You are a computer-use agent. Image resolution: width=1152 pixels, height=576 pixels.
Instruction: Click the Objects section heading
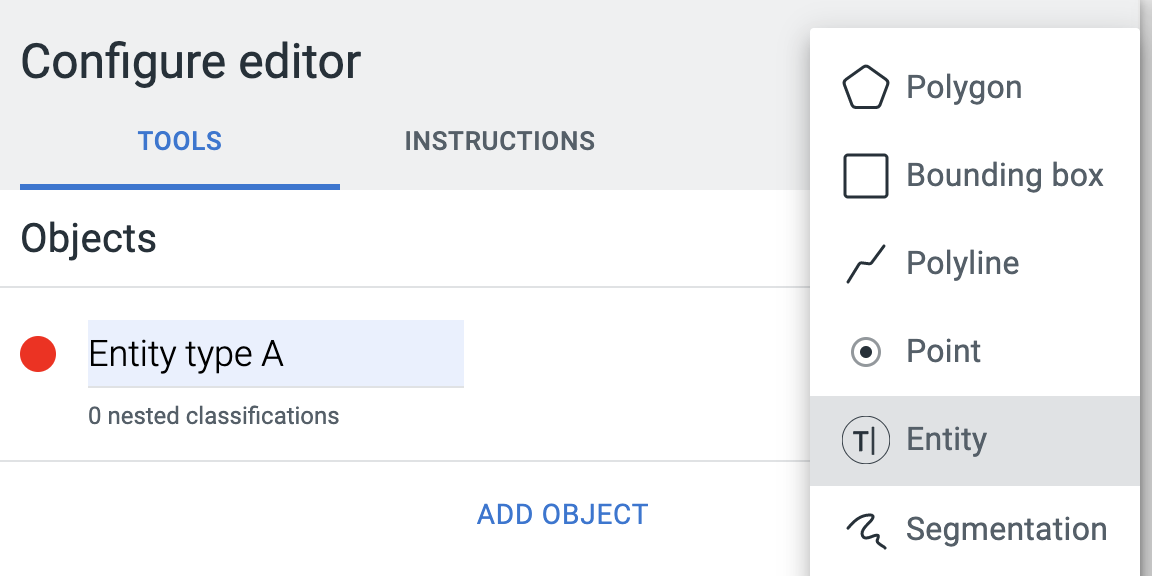88,238
